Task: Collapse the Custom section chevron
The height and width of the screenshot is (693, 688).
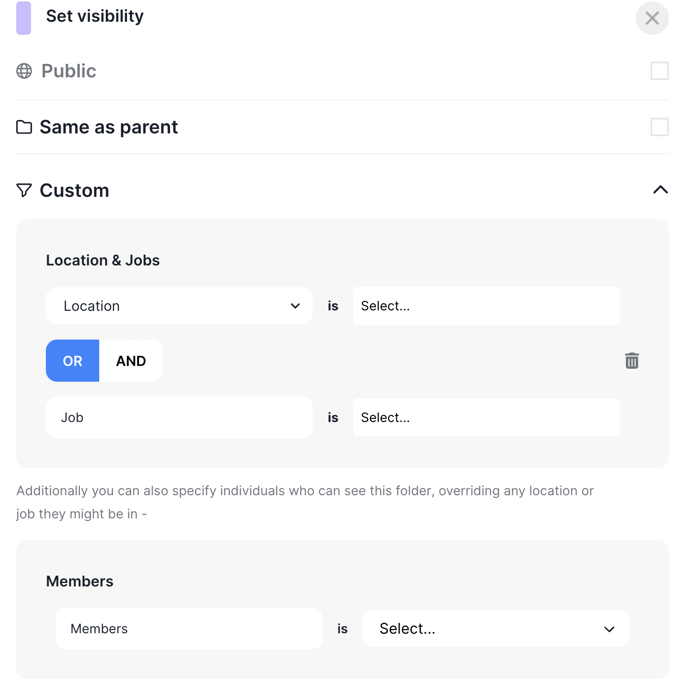Action: point(660,190)
